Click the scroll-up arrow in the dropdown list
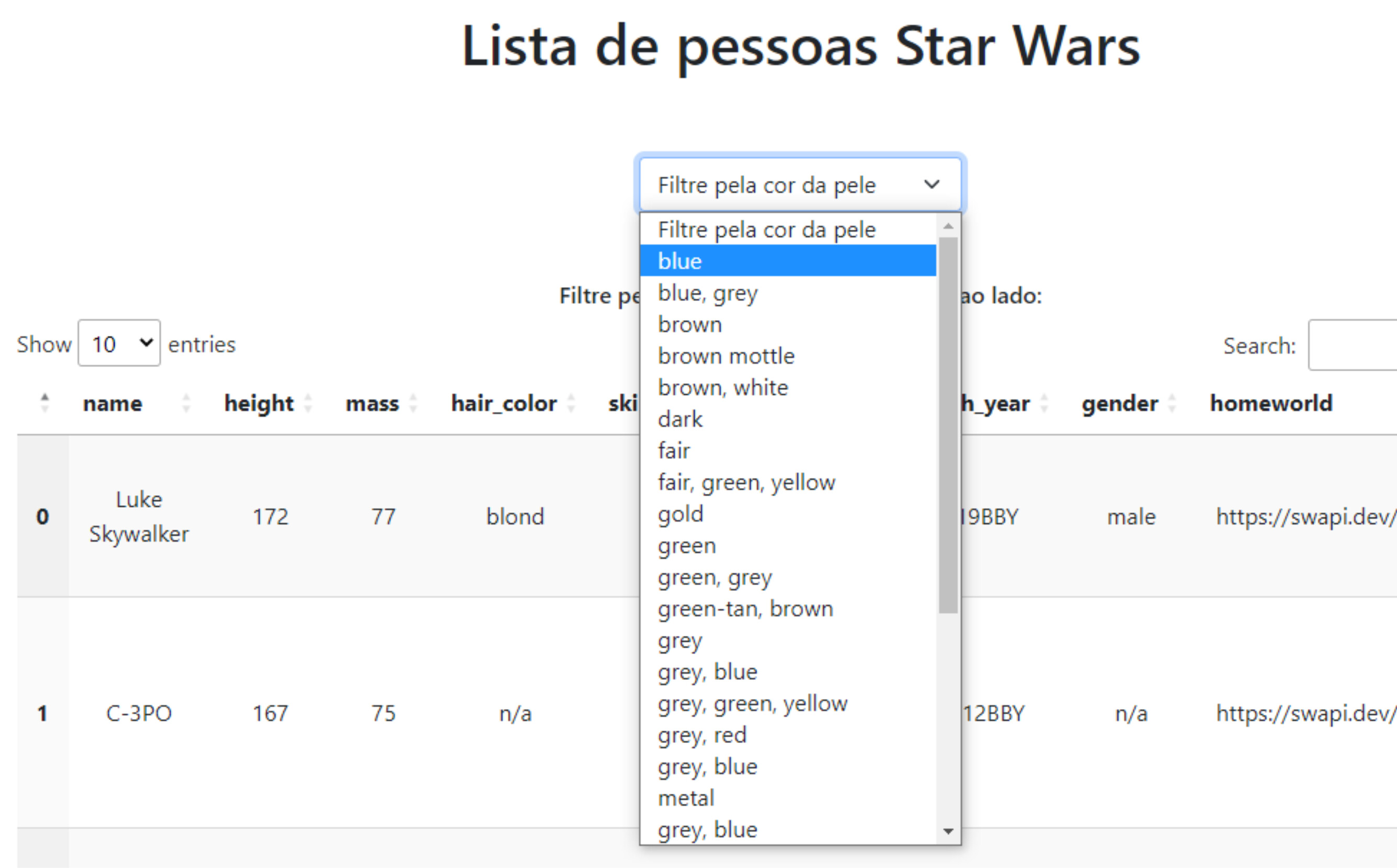 tap(949, 226)
